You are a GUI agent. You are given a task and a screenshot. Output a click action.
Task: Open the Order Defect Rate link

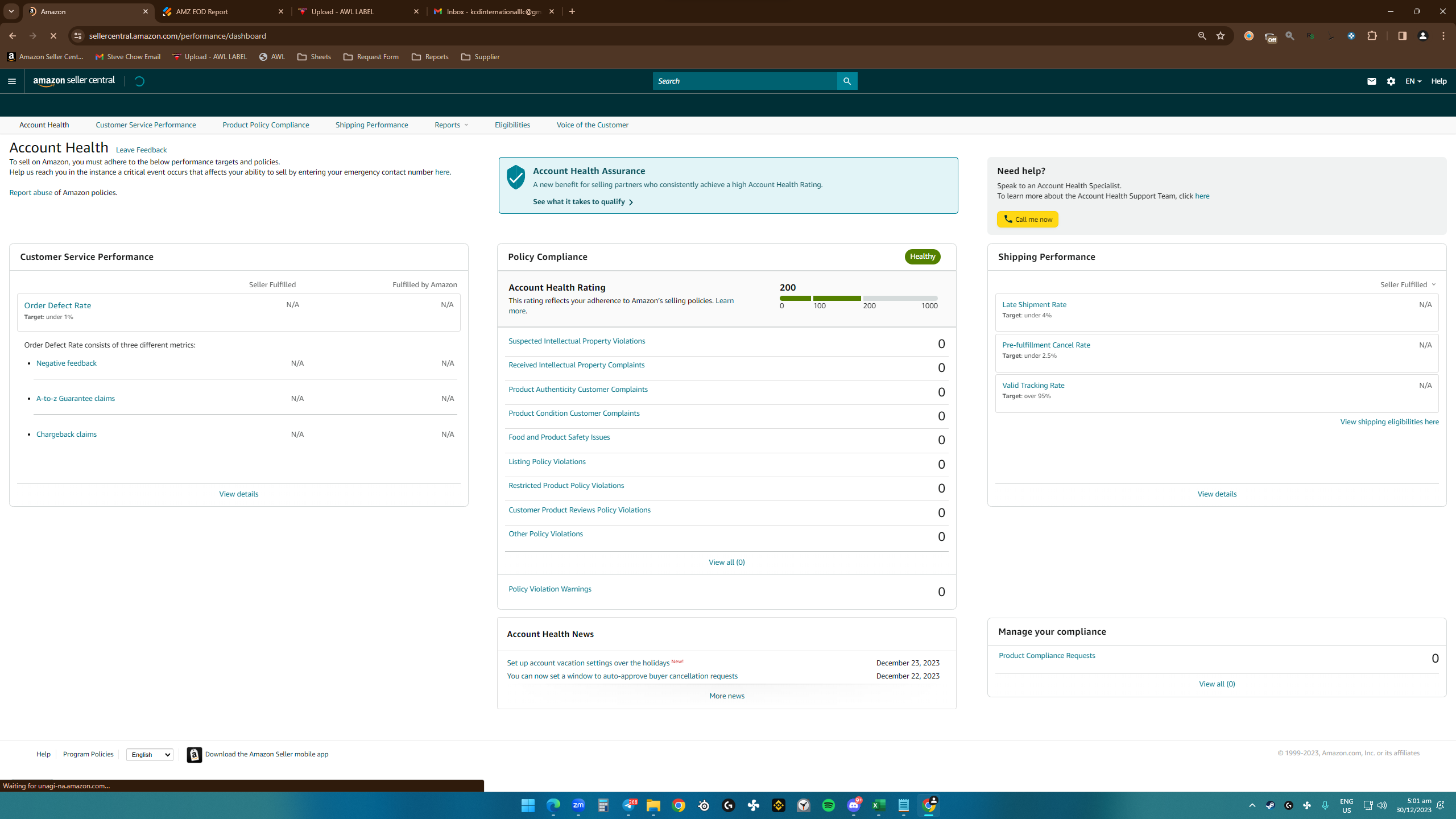(57, 305)
